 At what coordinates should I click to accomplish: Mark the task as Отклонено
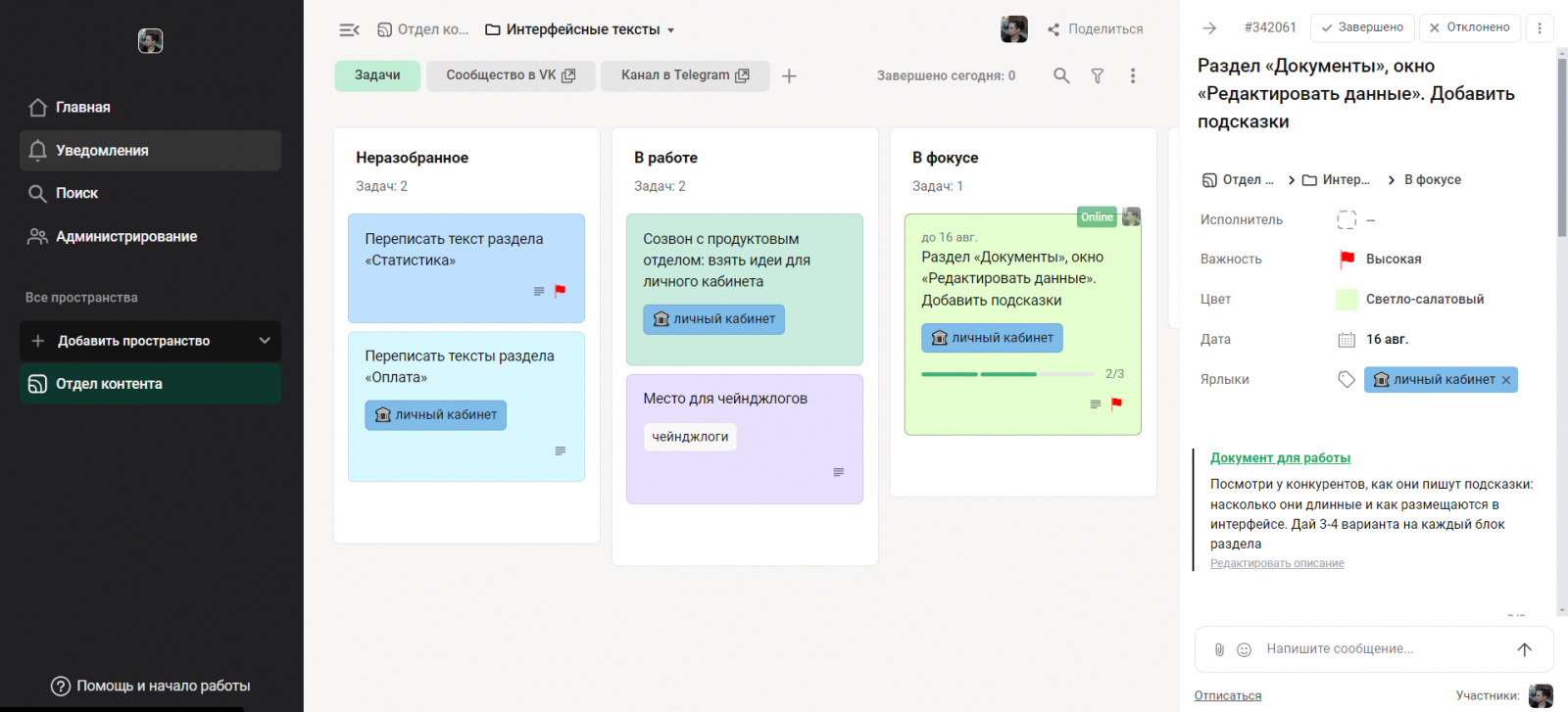[x=1469, y=27]
